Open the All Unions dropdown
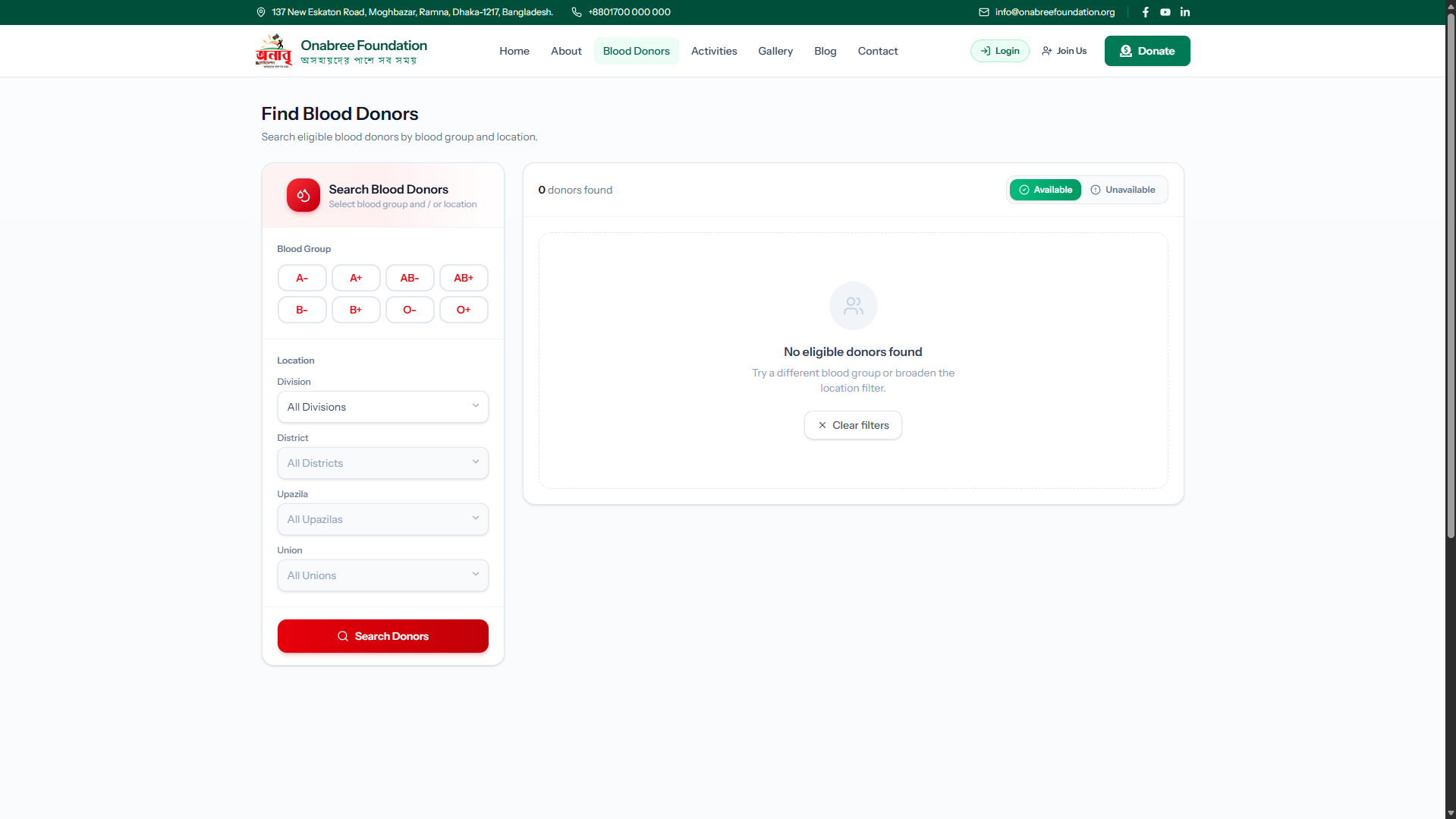1456x819 pixels. tap(383, 575)
